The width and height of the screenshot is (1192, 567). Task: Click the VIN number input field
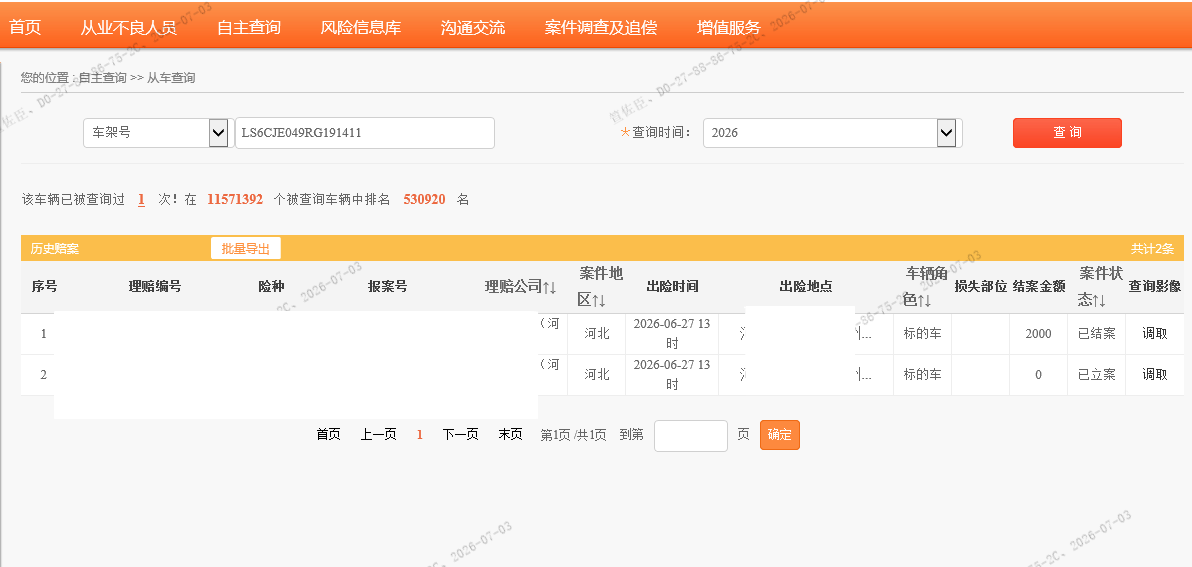[x=365, y=133]
